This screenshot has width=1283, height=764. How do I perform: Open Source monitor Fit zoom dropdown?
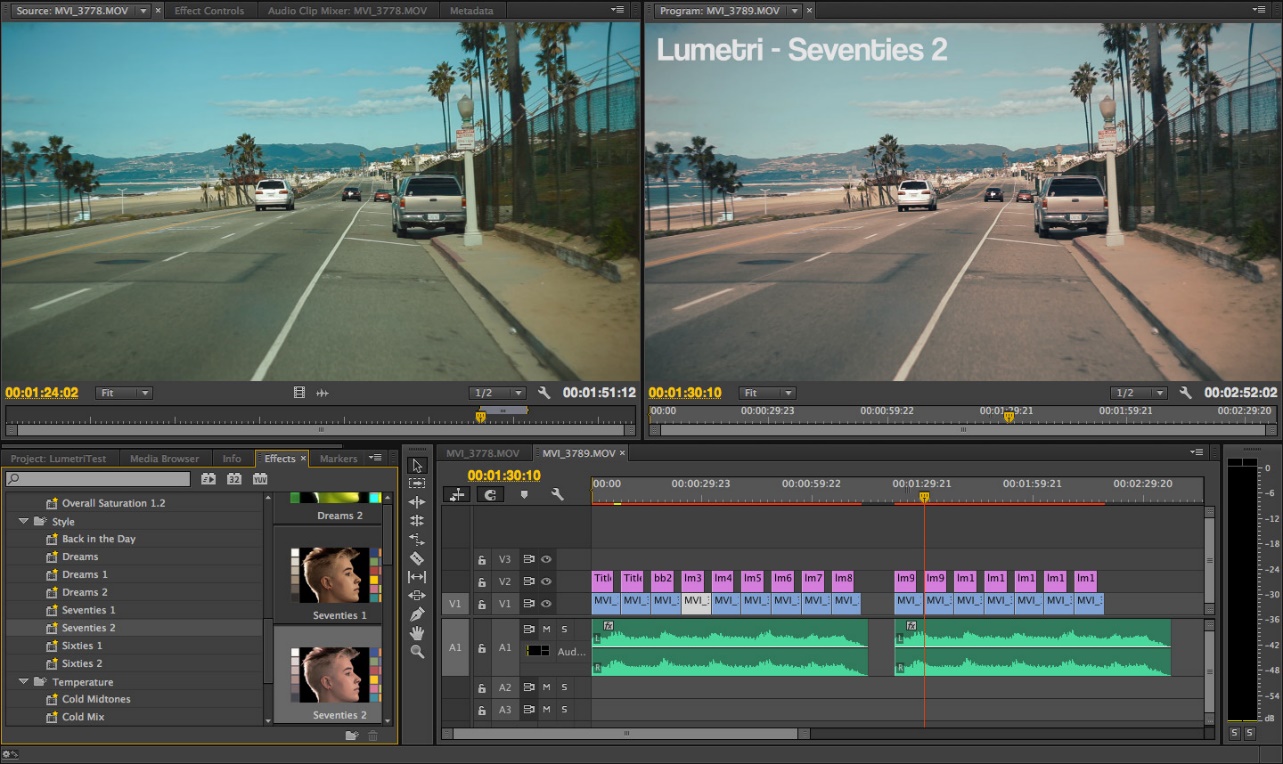tap(124, 393)
